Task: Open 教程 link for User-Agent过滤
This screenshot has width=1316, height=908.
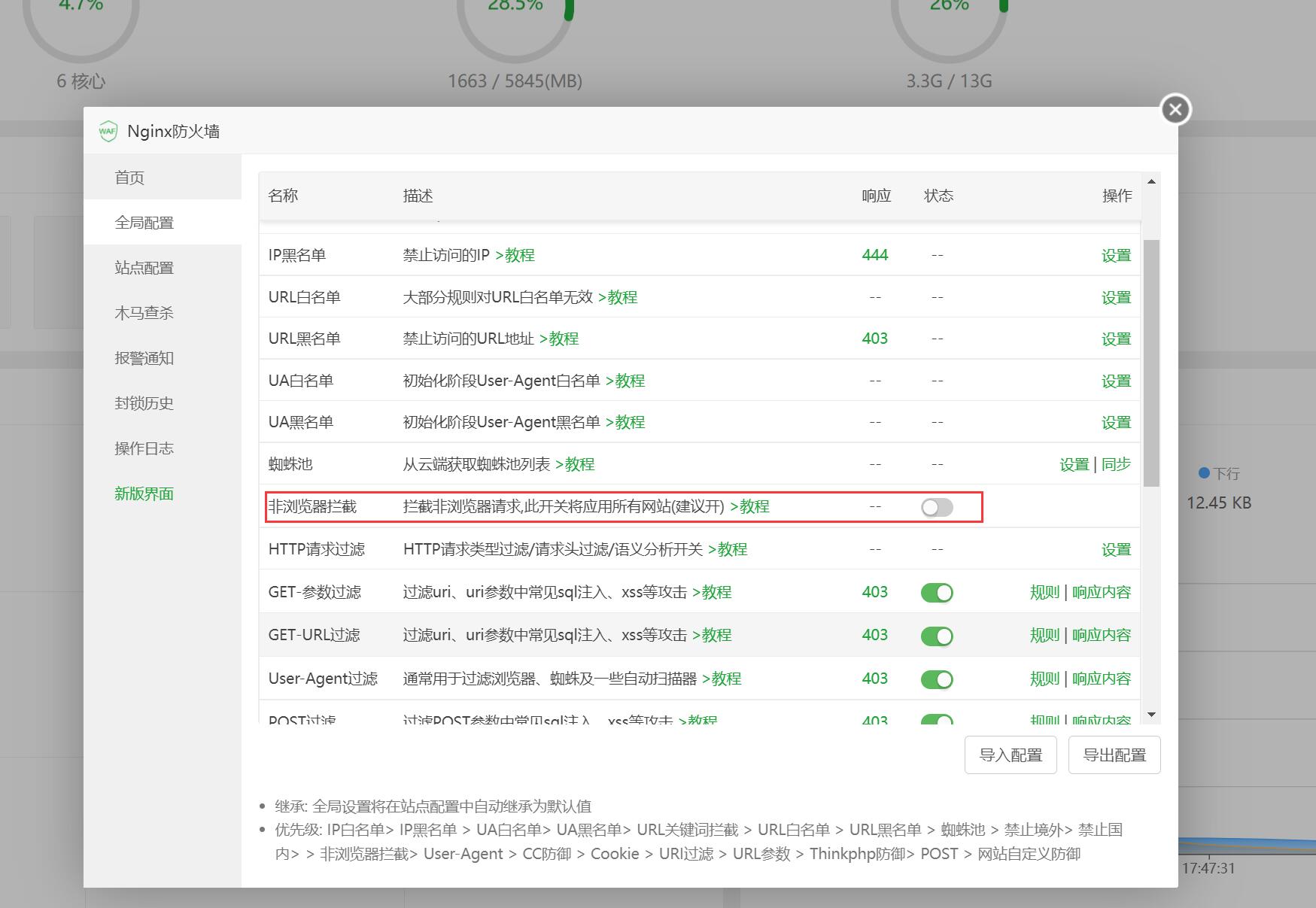Action: coord(722,679)
